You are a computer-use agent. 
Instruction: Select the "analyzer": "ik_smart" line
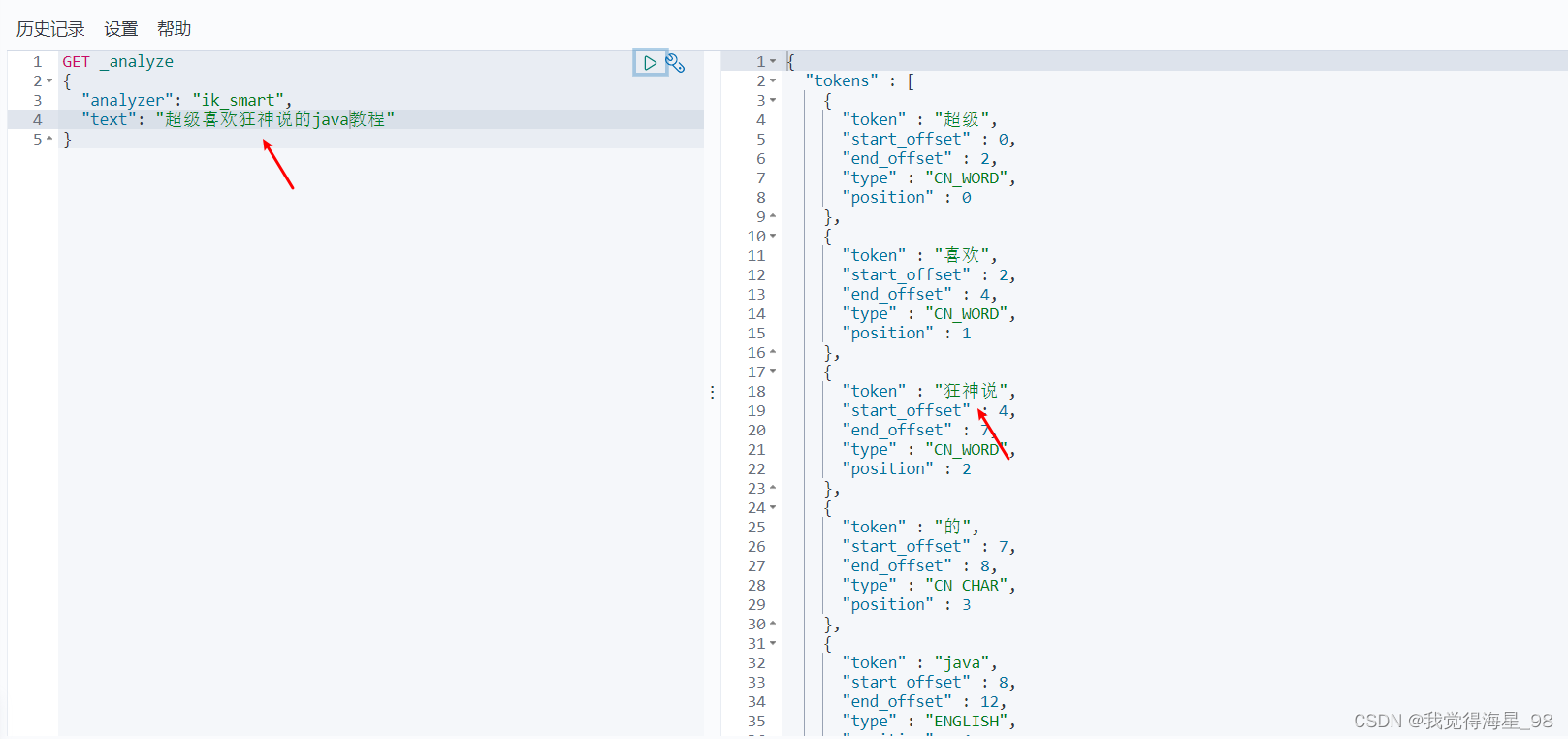(x=186, y=101)
